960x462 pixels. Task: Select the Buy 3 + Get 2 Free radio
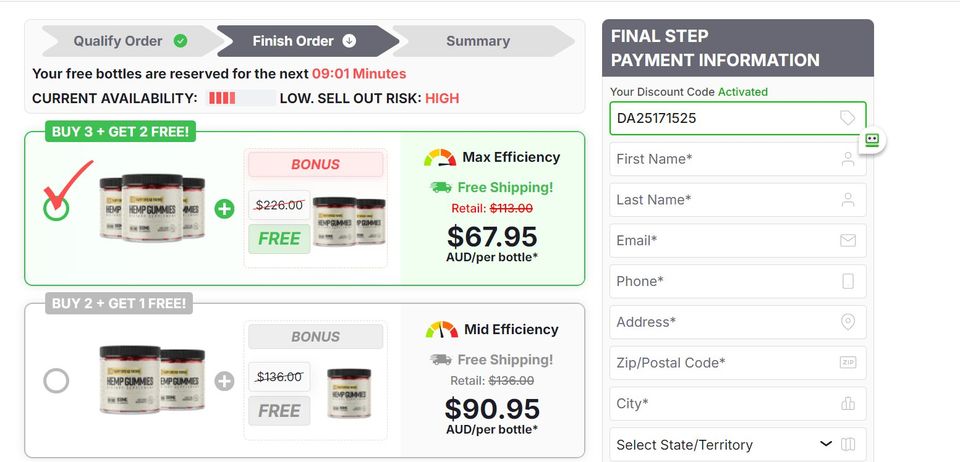coord(56,209)
